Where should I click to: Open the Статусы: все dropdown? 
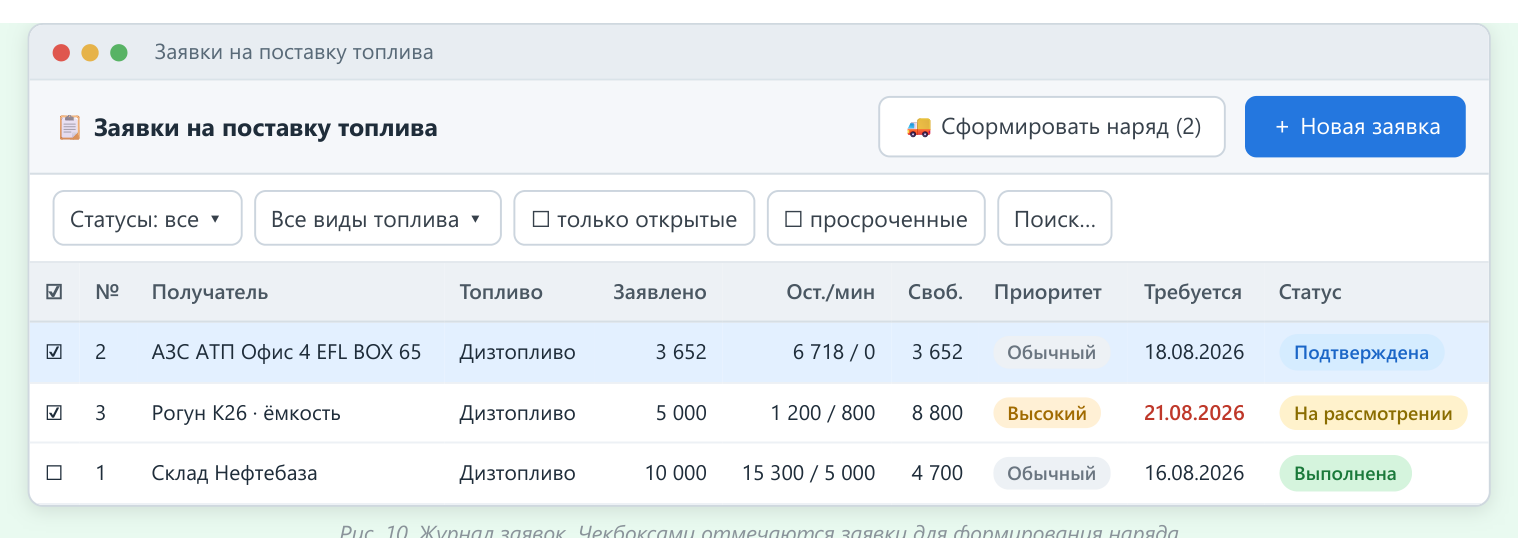coord(147,218)
